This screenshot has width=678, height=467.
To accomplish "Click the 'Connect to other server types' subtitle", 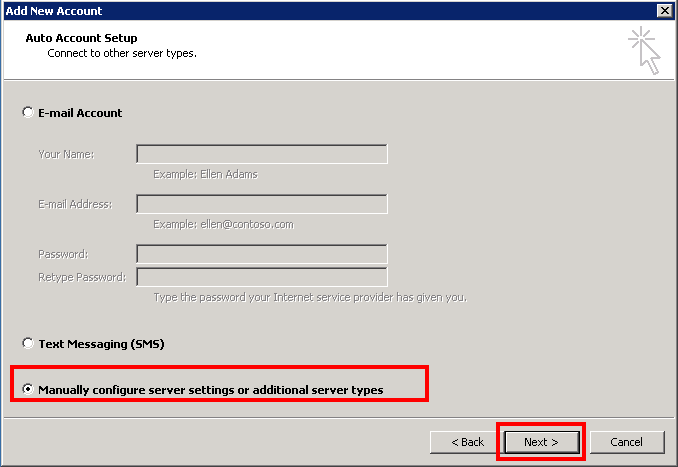I will pos(122,53).
